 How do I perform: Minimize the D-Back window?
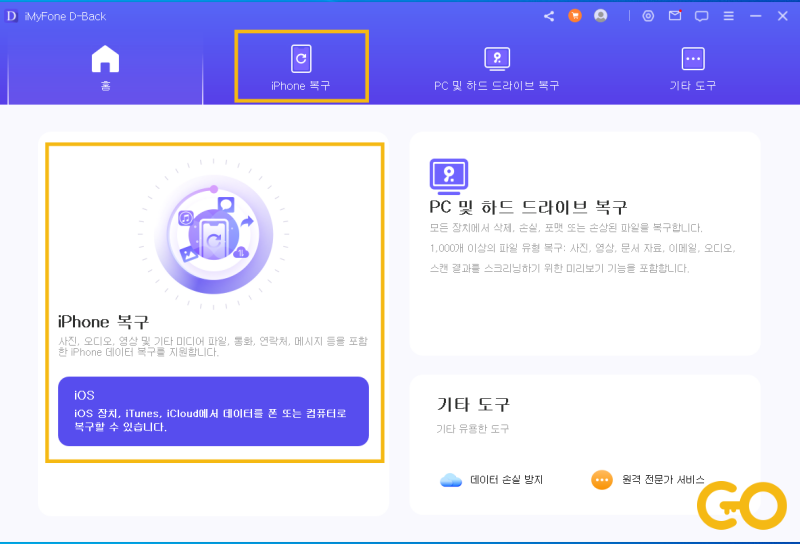(756, 16)
